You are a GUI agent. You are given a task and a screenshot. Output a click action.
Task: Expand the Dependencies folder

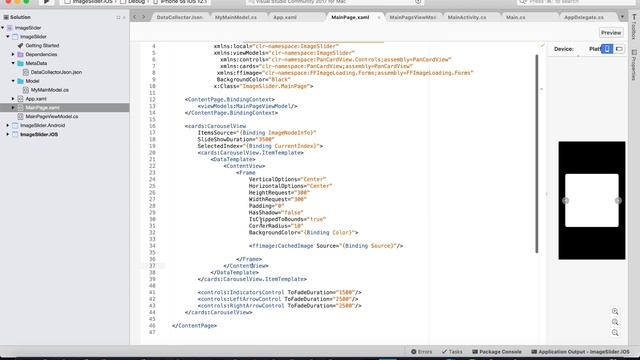13,54
